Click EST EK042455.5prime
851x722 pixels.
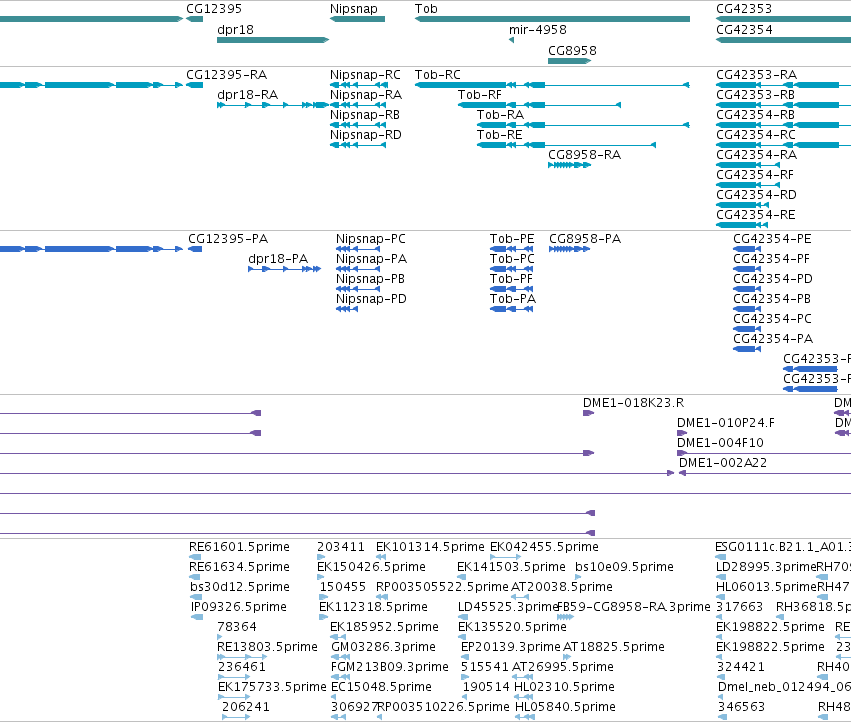[x=505, y=557]
